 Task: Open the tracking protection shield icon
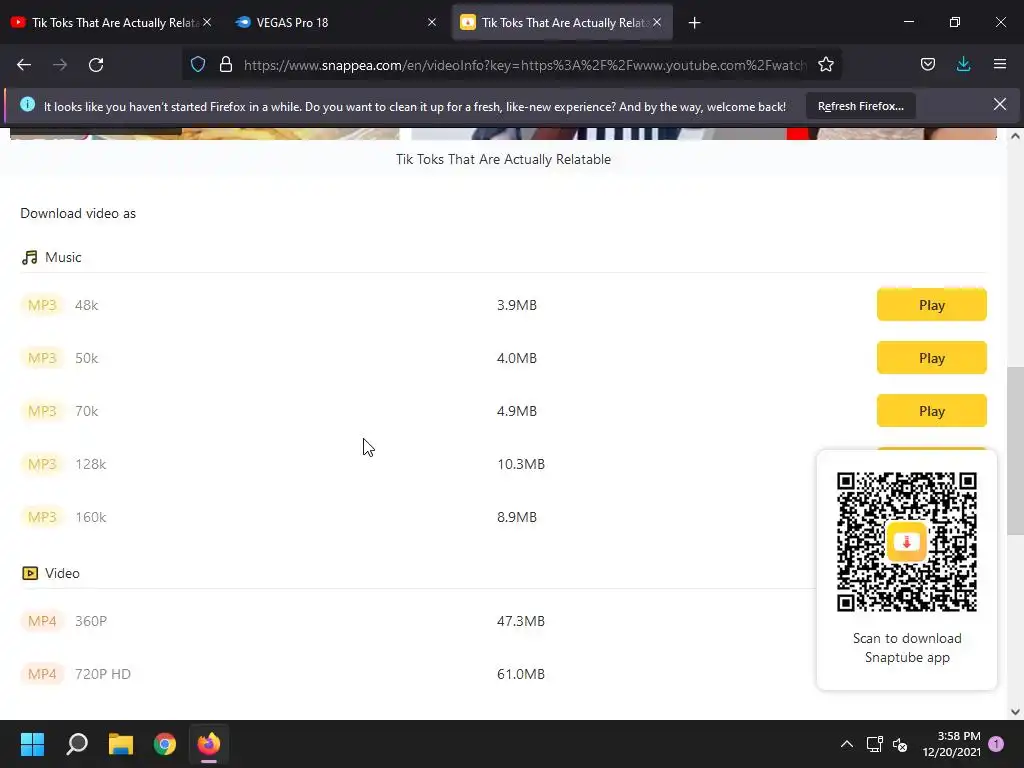tap(198, 65)
